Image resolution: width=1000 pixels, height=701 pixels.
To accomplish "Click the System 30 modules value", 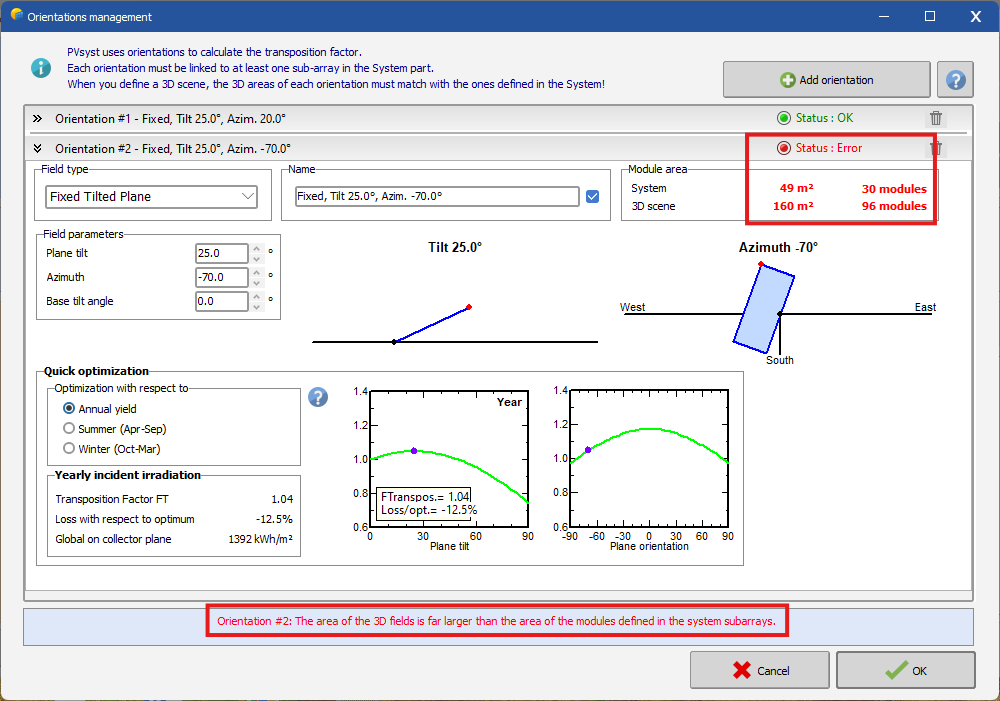I will [x=894, y=189].
